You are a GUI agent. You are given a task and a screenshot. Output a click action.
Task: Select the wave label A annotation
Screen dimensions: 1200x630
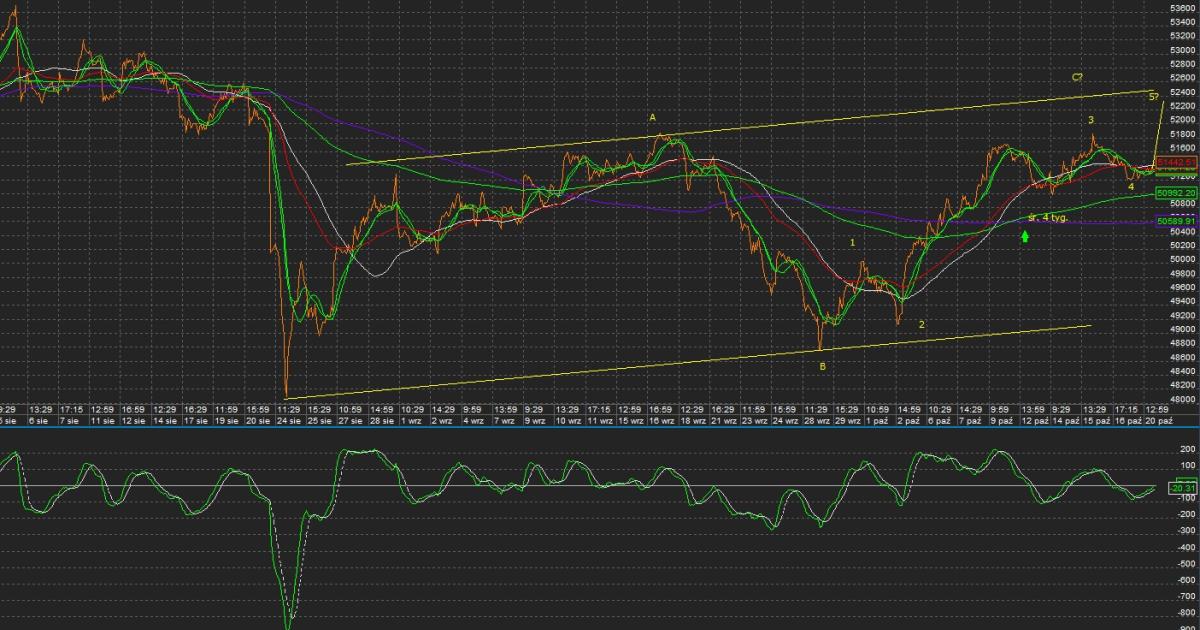pyautogui.click(x=653, y=117)
